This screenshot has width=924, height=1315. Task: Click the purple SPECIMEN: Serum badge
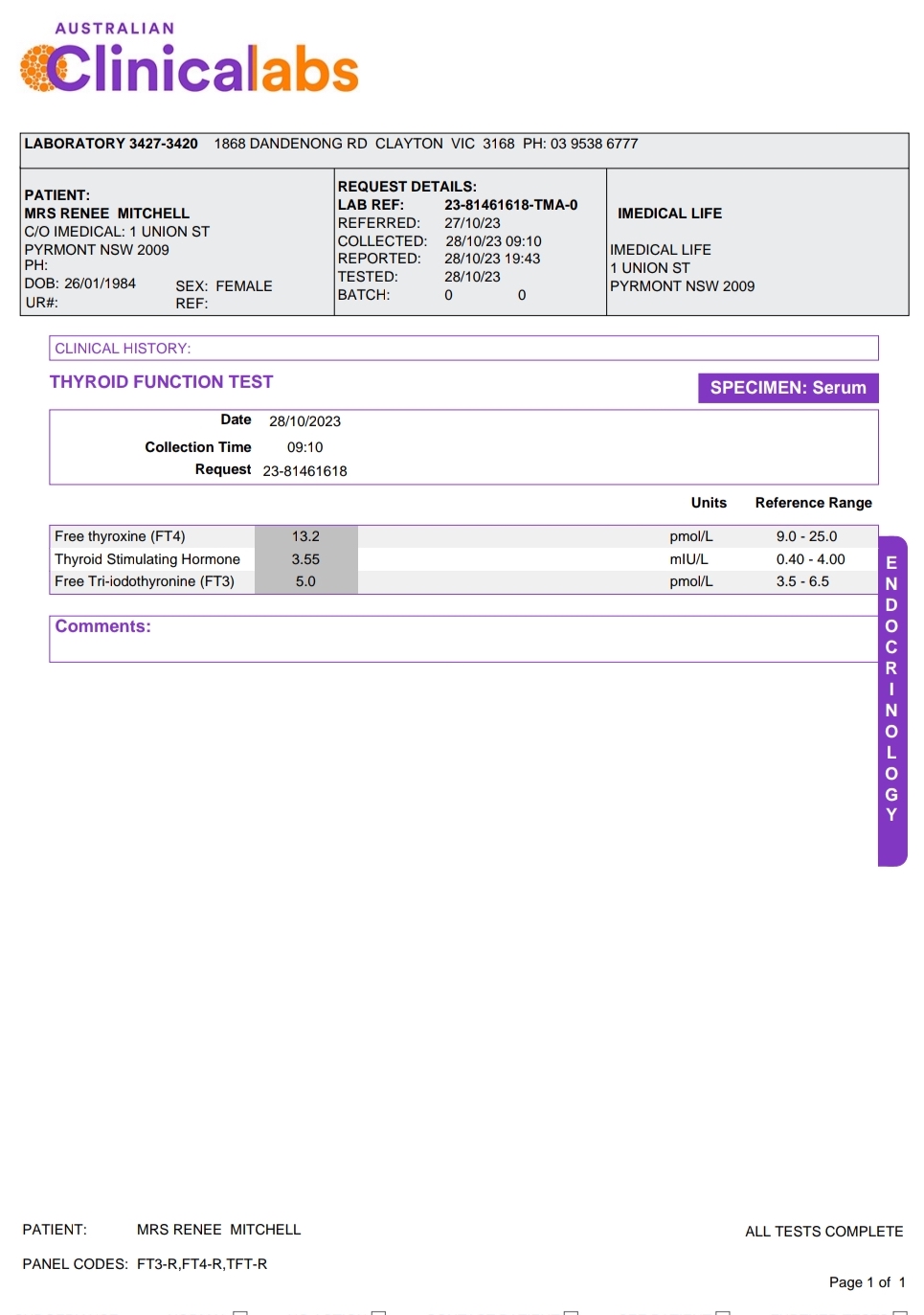coord(787,388)
